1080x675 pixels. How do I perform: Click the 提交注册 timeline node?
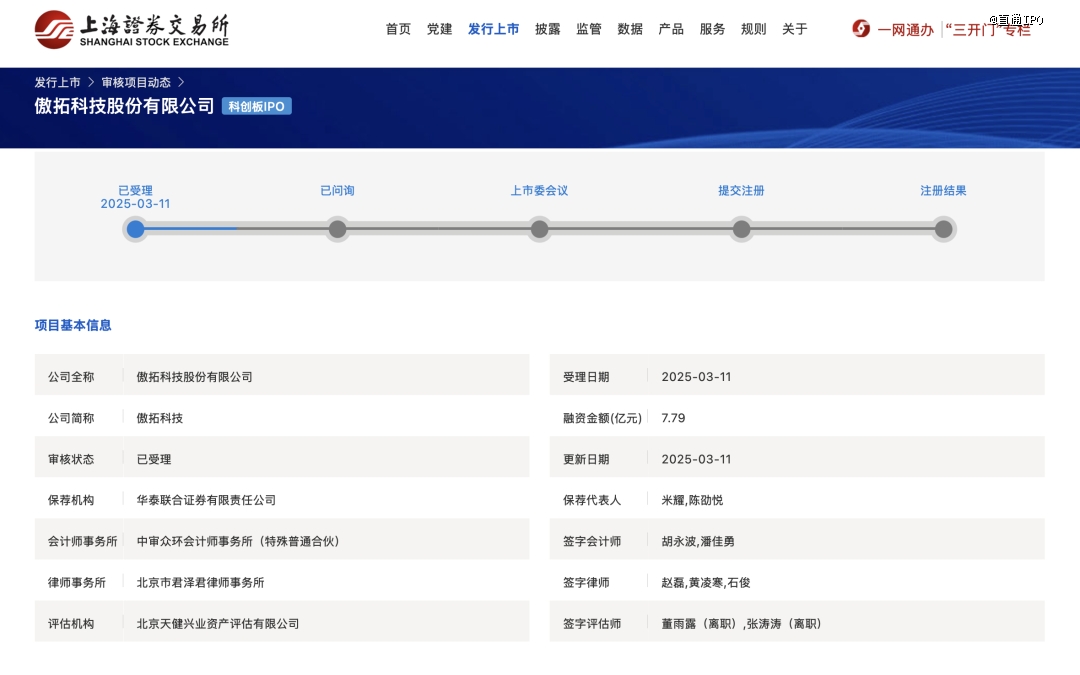point(741,229)
